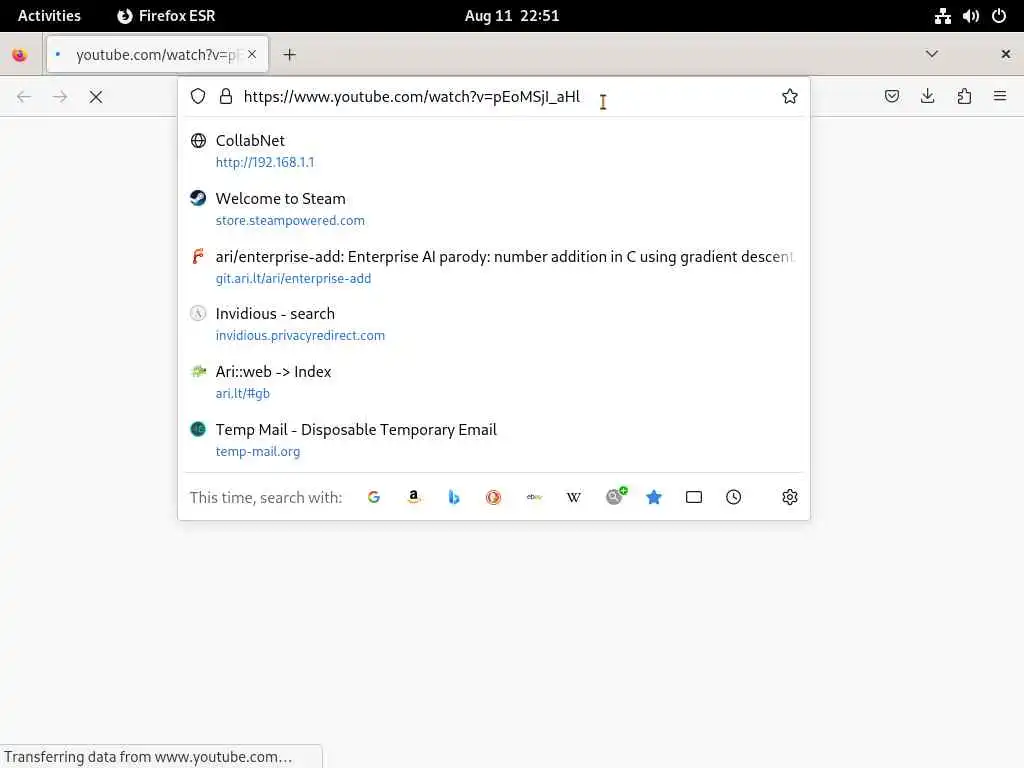The image size is (1024, 768).
Task: Open the Downloads panel
Action: click(927, 97)
